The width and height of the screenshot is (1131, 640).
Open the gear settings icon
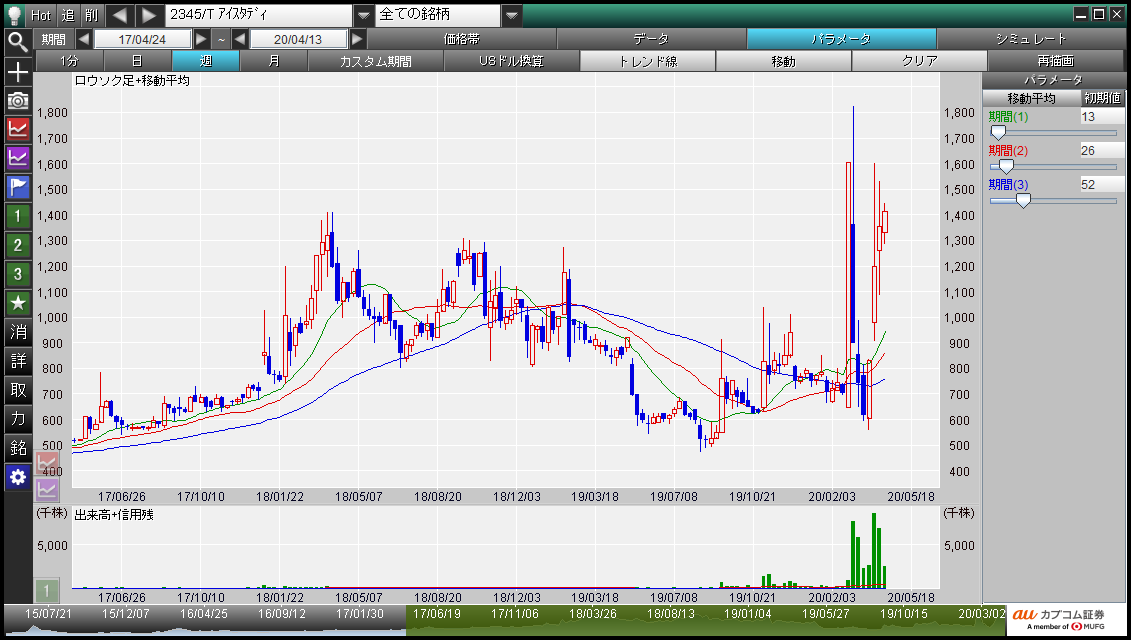point(18,477)
